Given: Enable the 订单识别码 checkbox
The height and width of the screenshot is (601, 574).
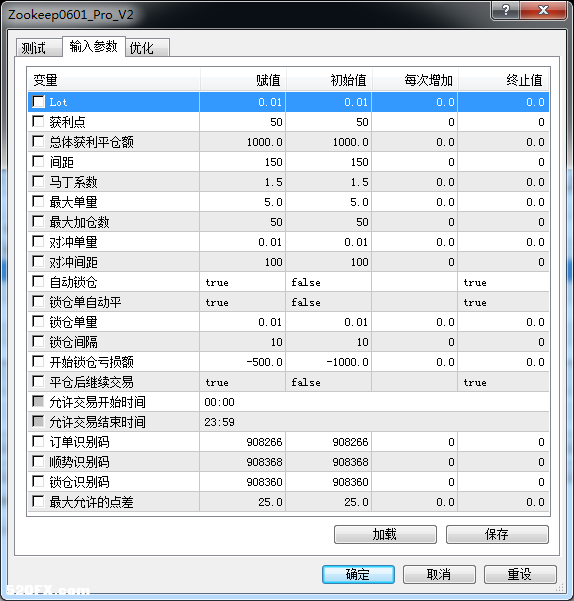Looking at the screenshot, I should pos(38,442).
